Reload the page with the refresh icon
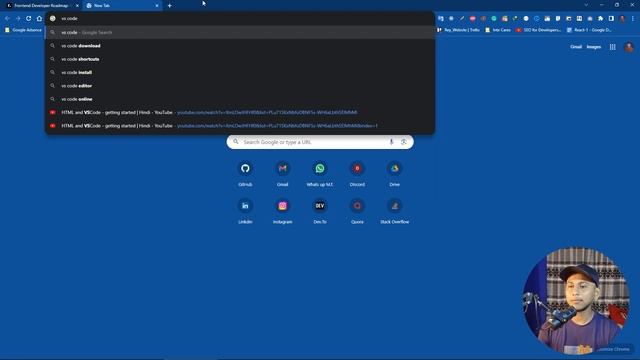Screen dimensions: 640x360 point(29,18)
